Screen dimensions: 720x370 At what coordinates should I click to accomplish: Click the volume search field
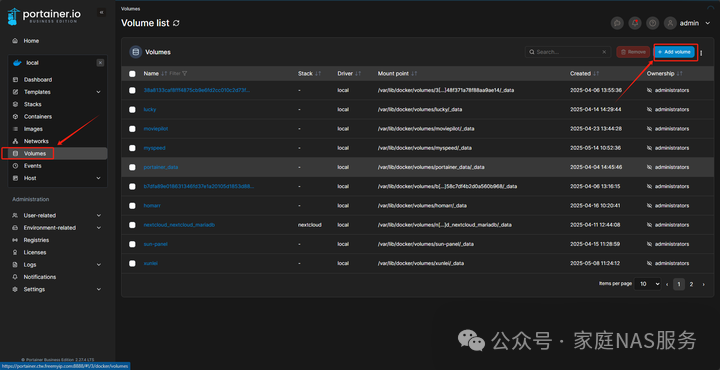tap(568, 52)
